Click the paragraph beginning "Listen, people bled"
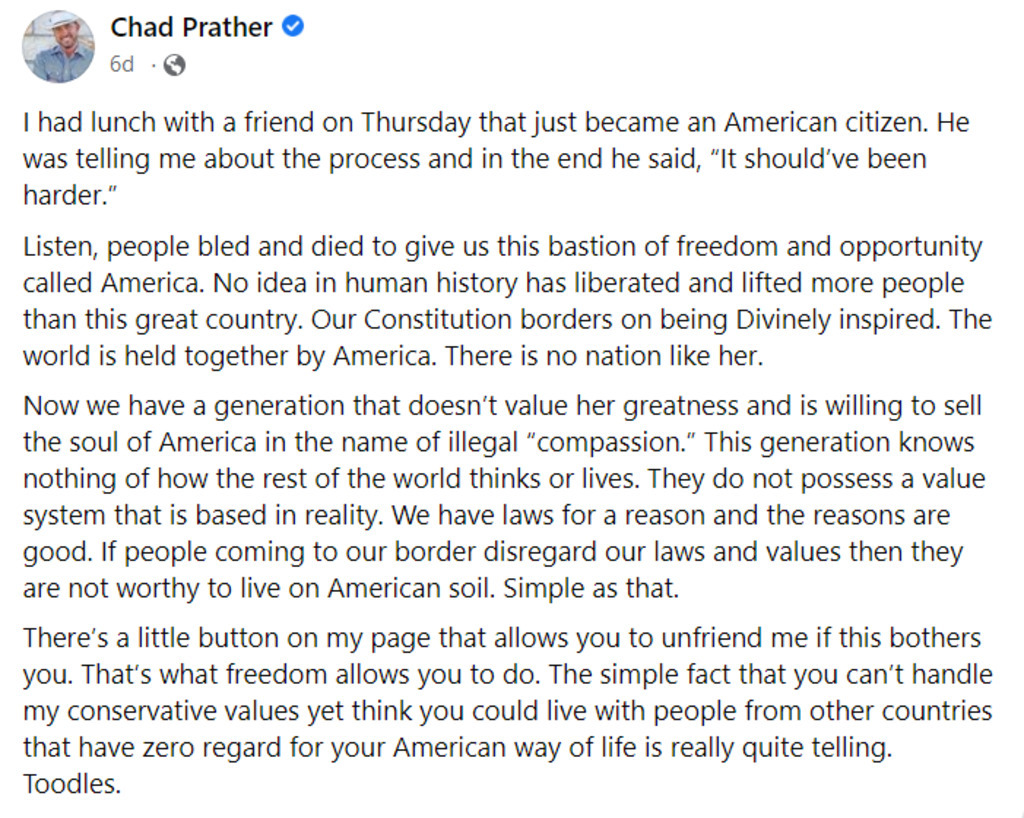 507,301
